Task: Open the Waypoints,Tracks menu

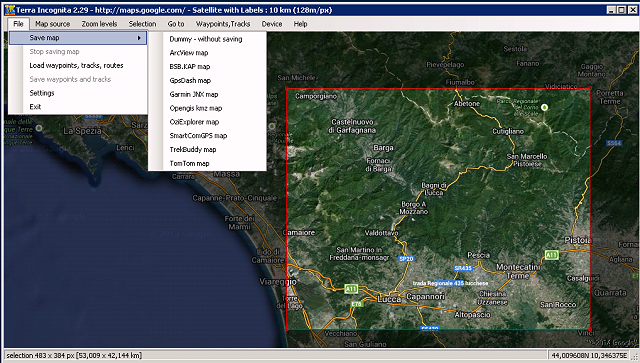Action: coord(223,24)
